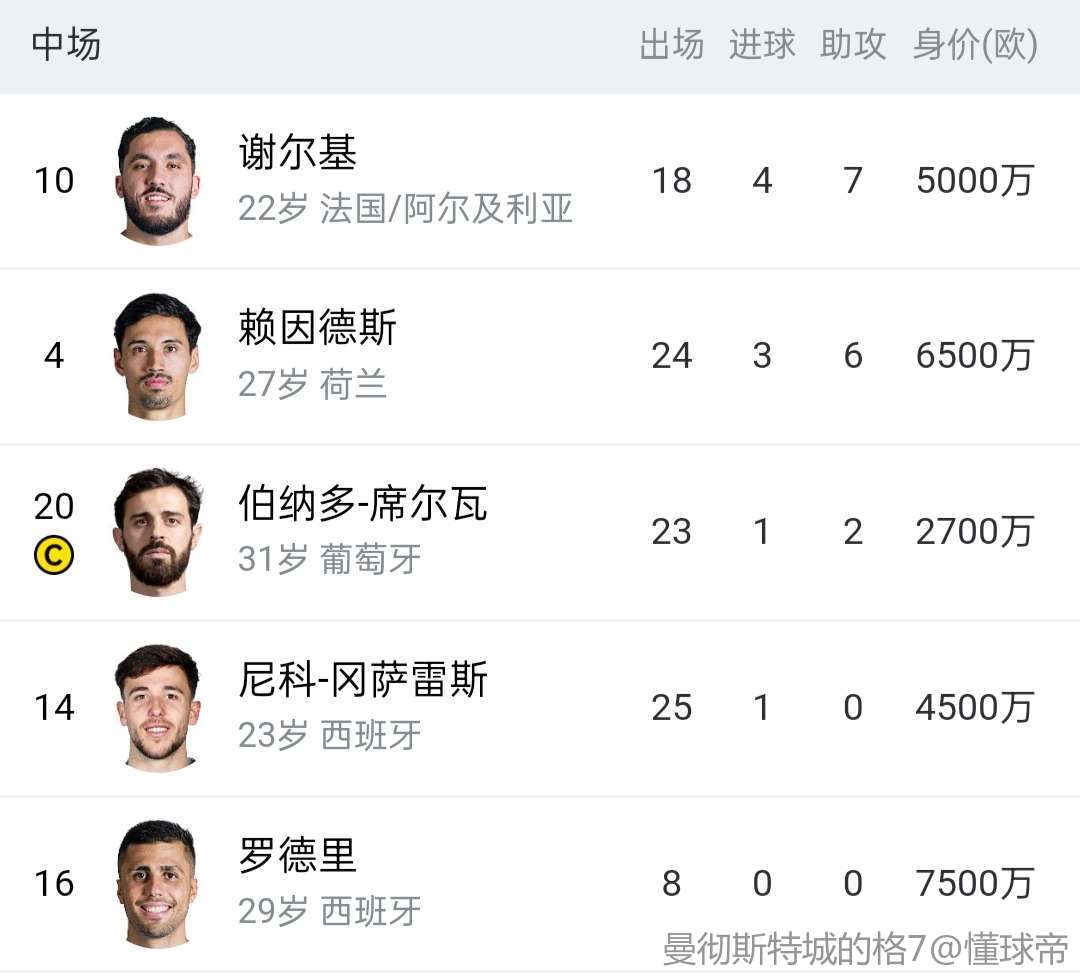
Task: Tap the 中场 midfield section header
Action: [66, 45]
